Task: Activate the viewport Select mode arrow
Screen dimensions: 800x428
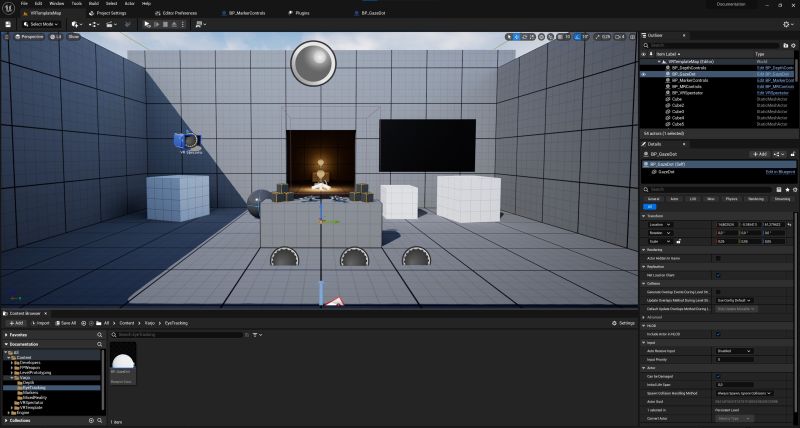Action: [x=509, y=37]
